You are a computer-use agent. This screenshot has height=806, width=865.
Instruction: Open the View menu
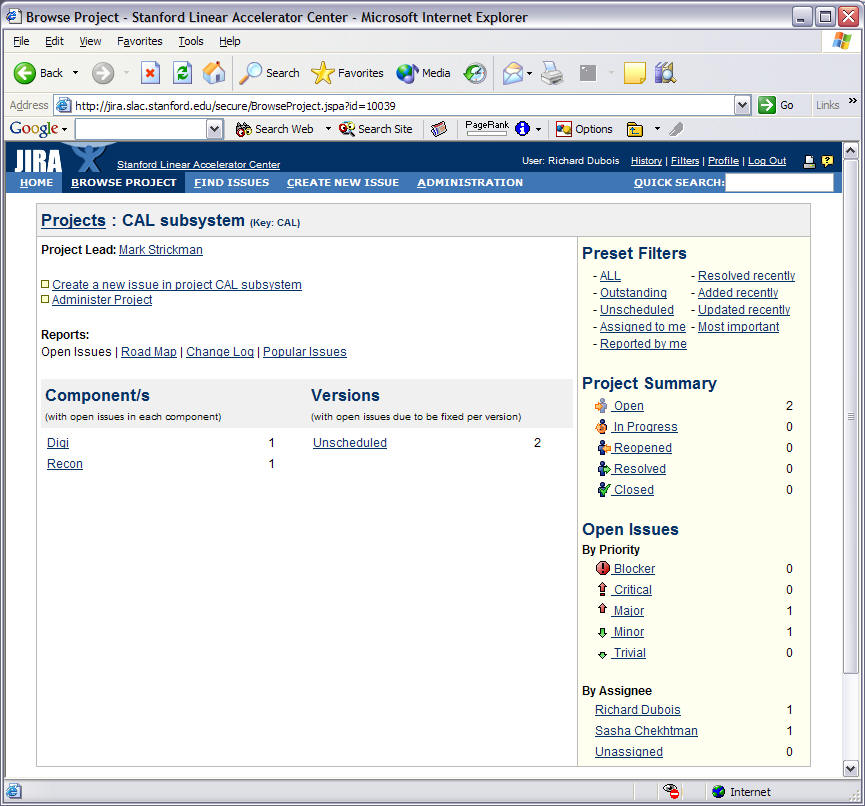90,41
